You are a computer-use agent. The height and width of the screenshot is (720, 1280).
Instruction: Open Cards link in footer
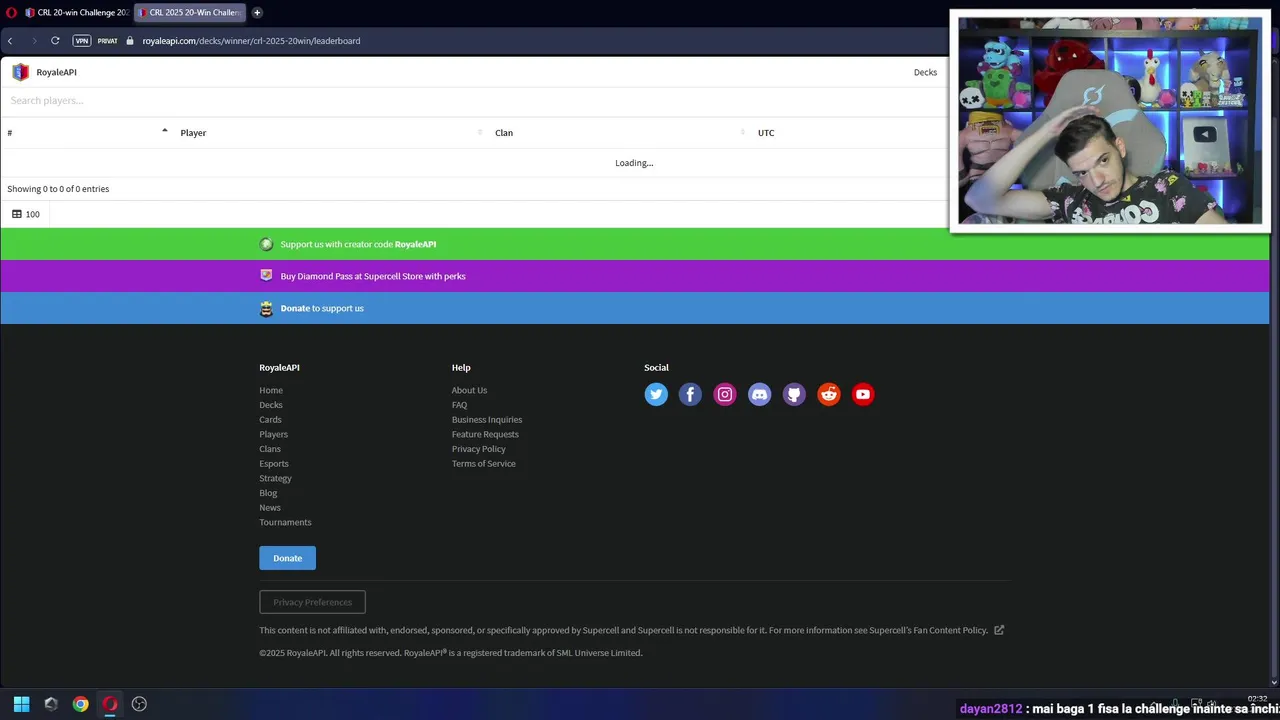click(270, 420)
